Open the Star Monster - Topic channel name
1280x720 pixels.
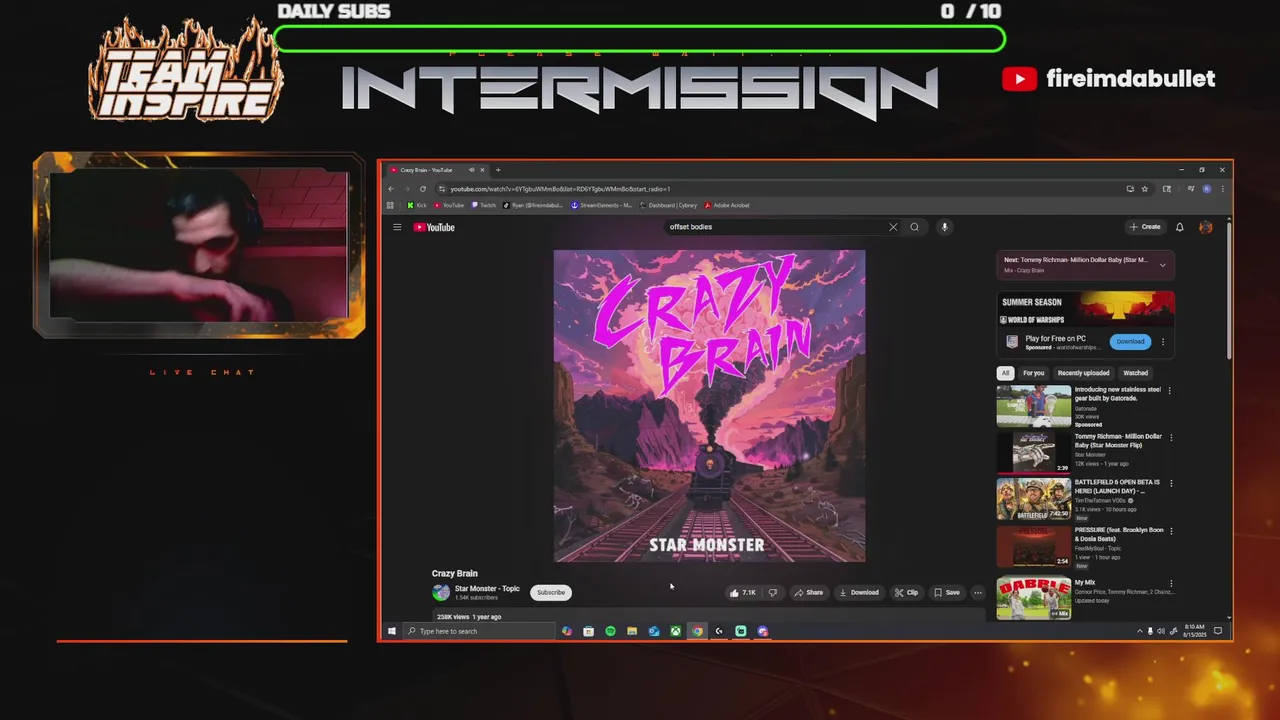point(487,589)
